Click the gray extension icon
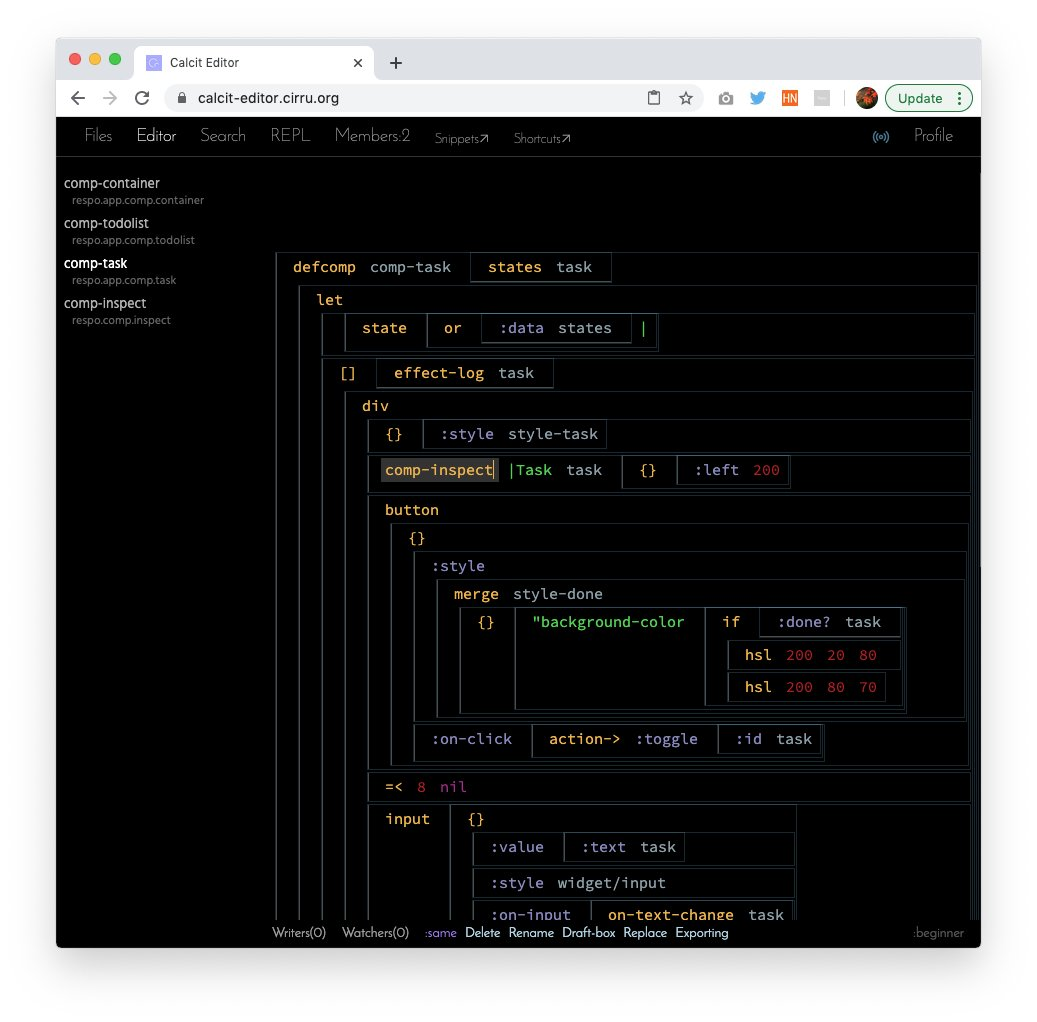The image size is (1037, 1022). coord(821,98)
